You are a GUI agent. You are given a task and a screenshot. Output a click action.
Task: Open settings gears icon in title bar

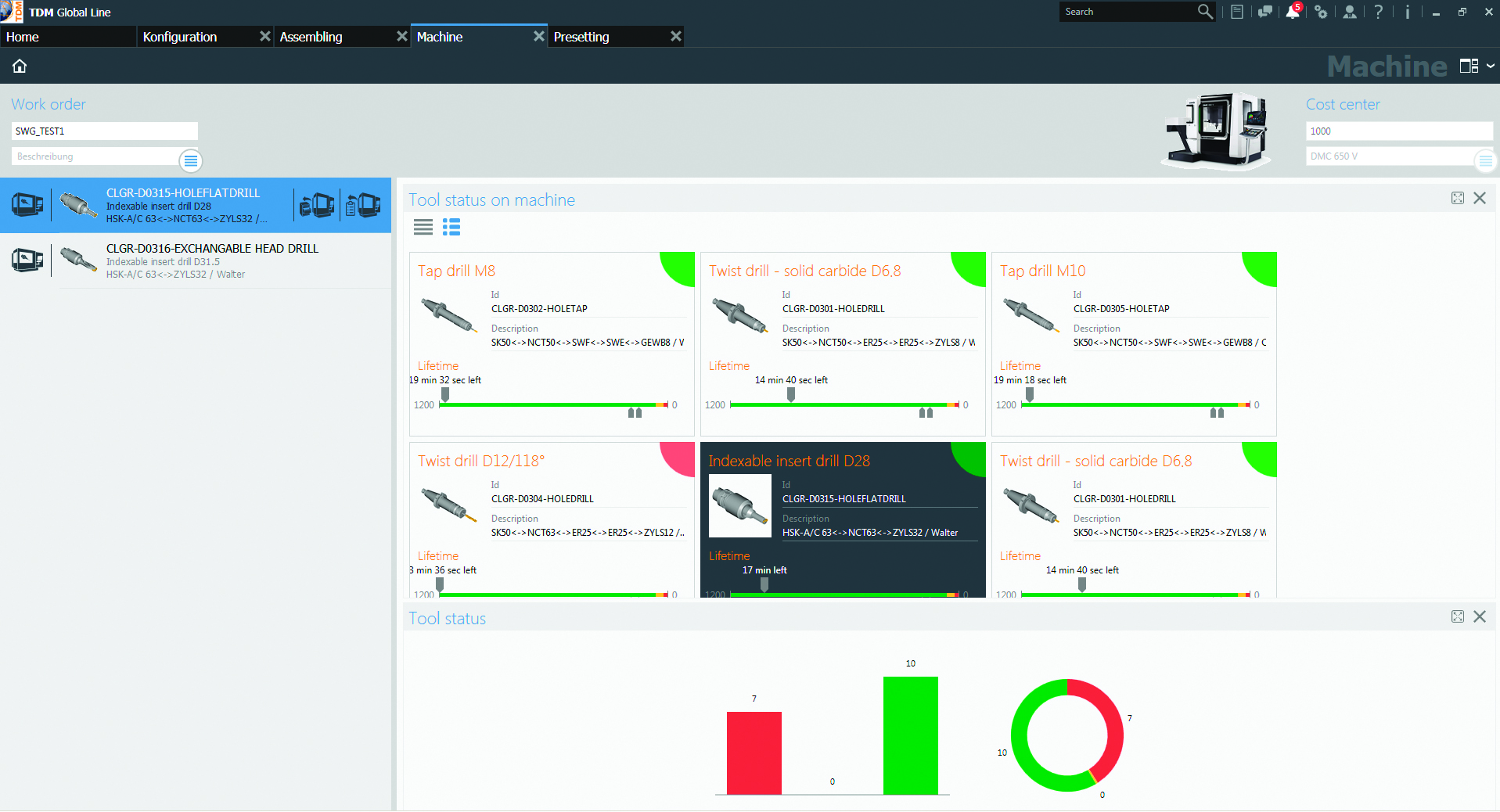(x=1321, y=12)
